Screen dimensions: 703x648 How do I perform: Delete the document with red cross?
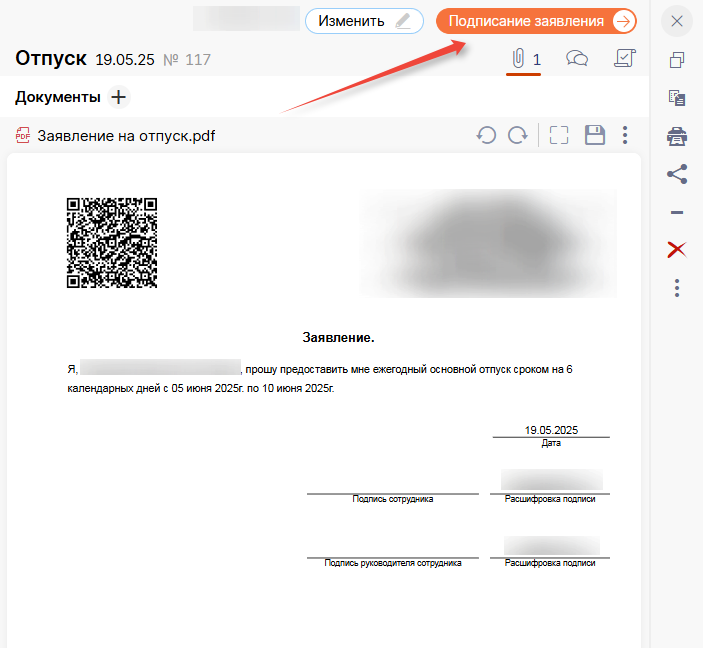[677, 250]
